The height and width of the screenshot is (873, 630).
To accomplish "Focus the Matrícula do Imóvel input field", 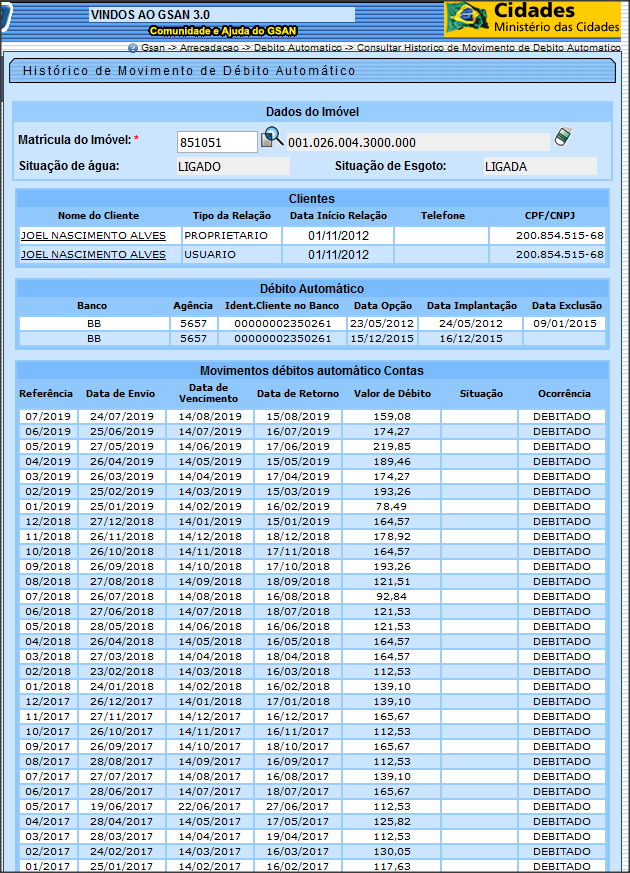I will [x=217, y=142].
